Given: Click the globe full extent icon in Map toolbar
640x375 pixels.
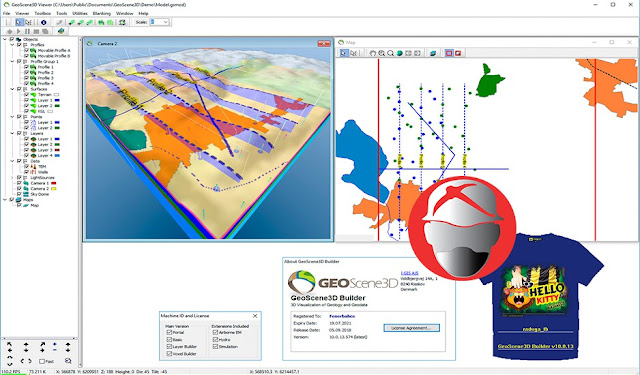Looking at the screenshot, I should click(400, 53).
